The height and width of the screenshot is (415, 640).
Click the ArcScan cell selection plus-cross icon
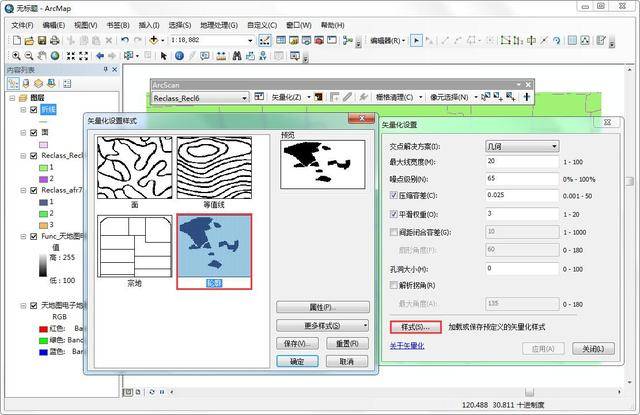point(527,97)
